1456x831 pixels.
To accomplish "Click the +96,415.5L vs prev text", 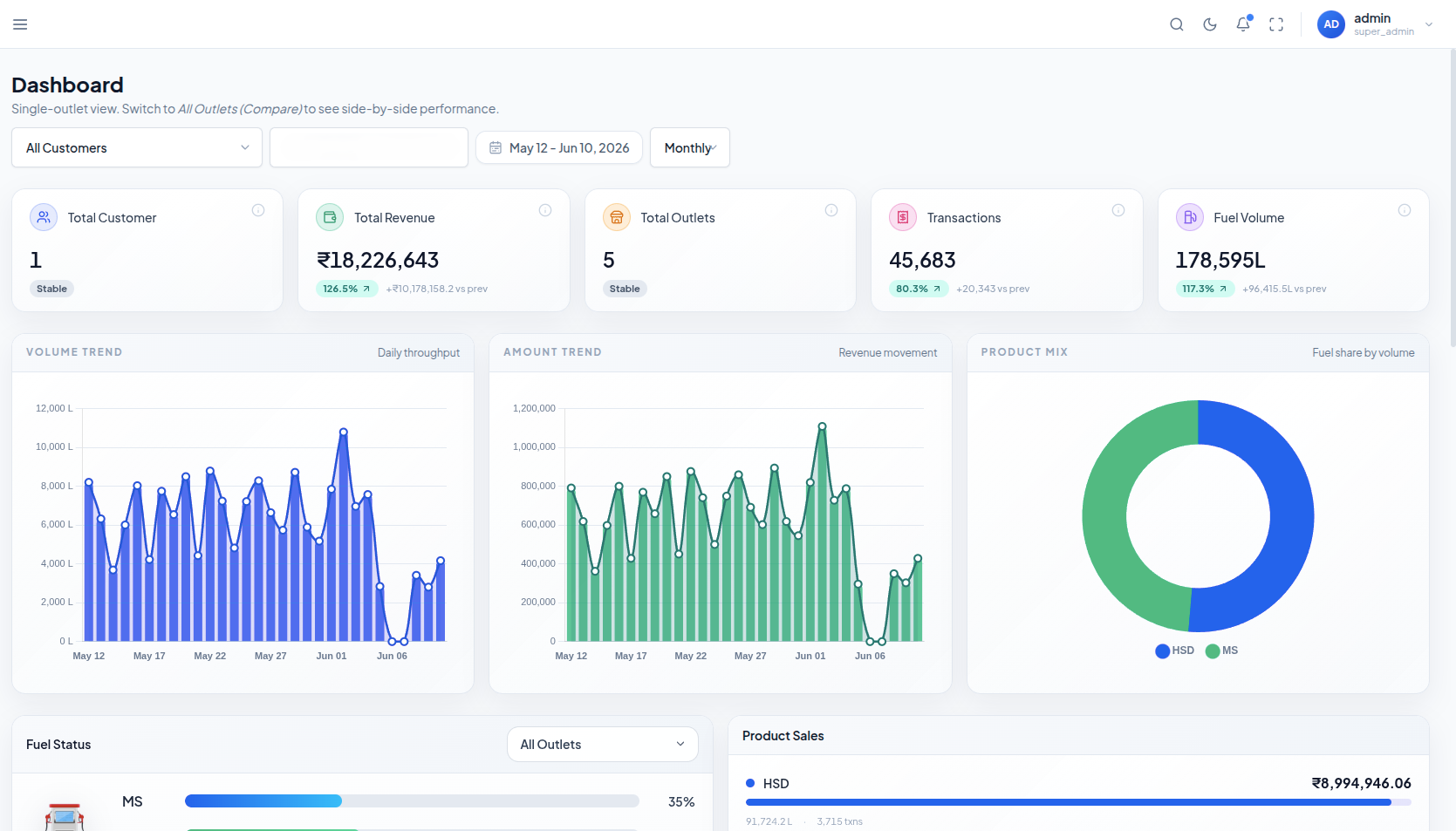I will click(1284, 289).
